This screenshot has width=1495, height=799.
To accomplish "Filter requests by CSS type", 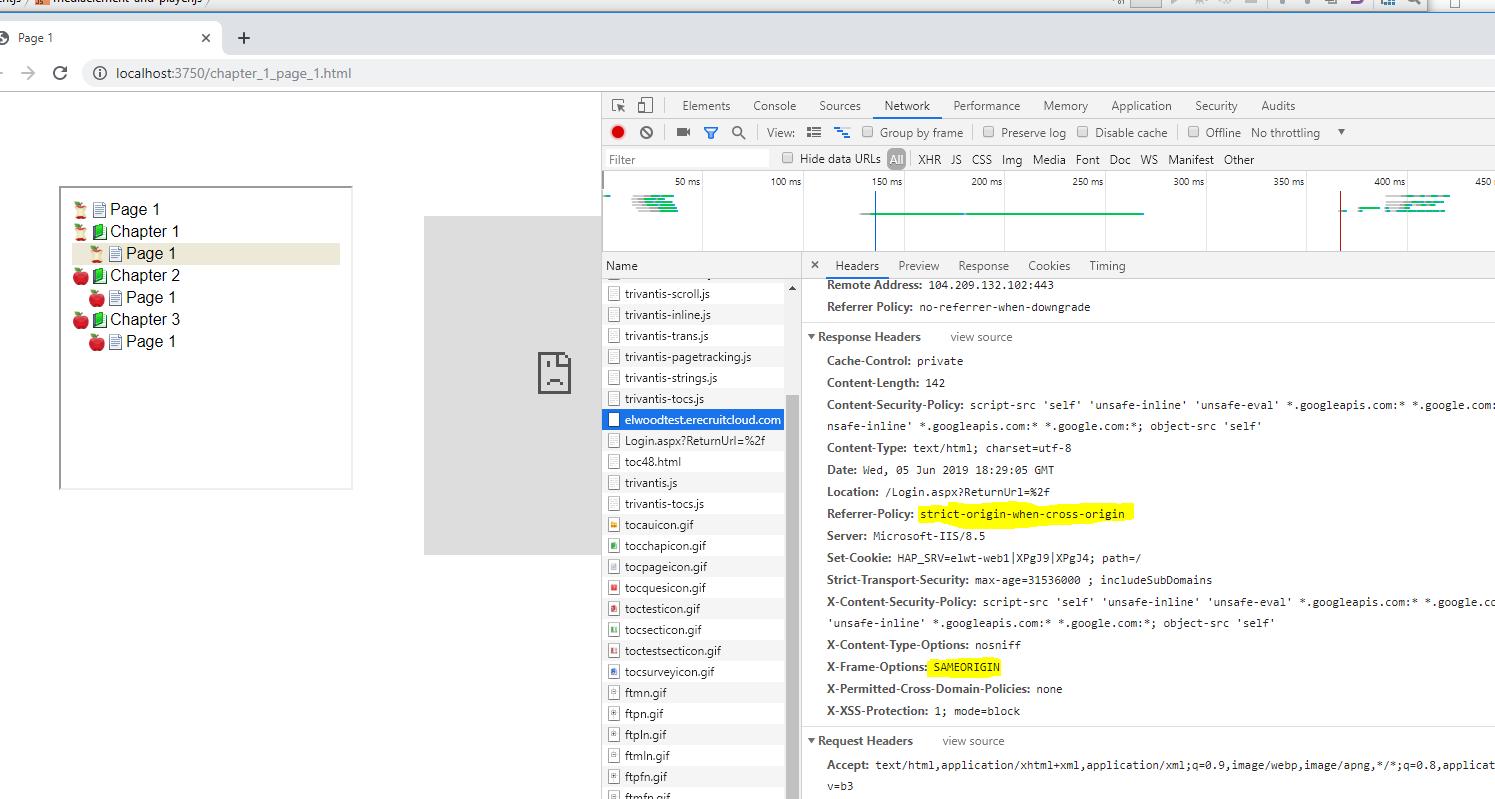I will point(982,159).
